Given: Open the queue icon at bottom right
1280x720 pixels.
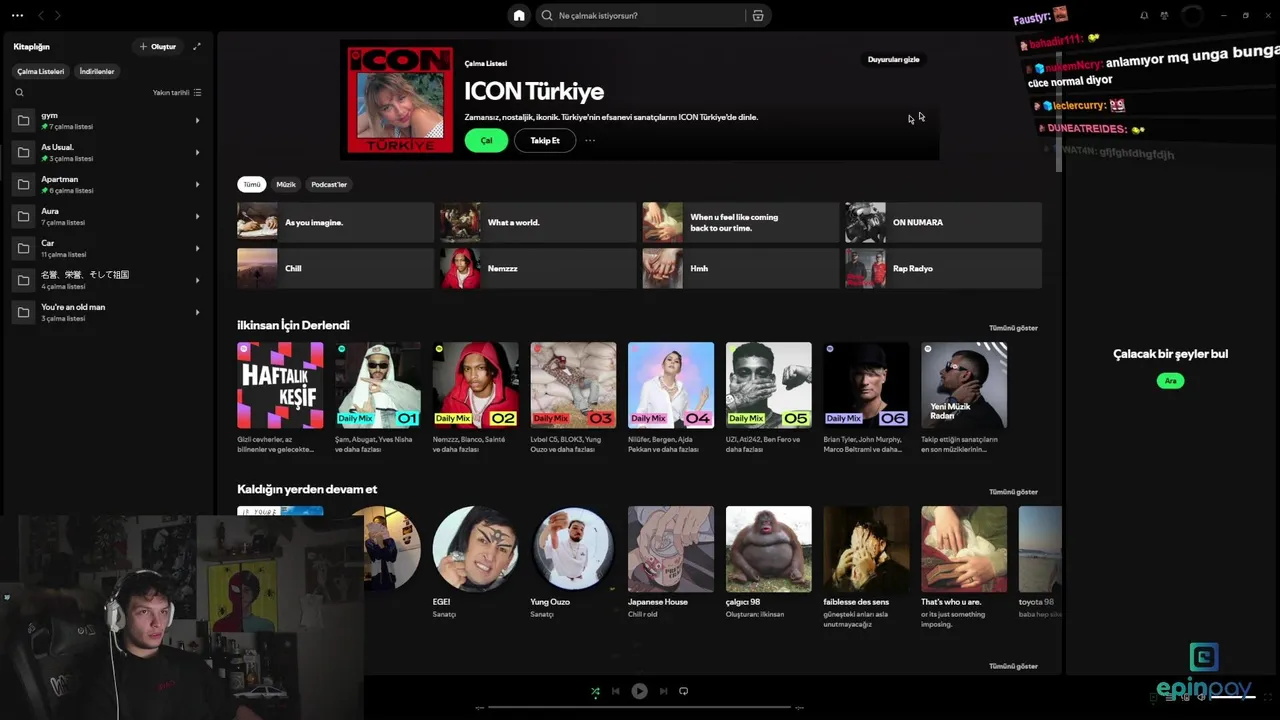Looking at the screenshot, I should (1171, 697).
